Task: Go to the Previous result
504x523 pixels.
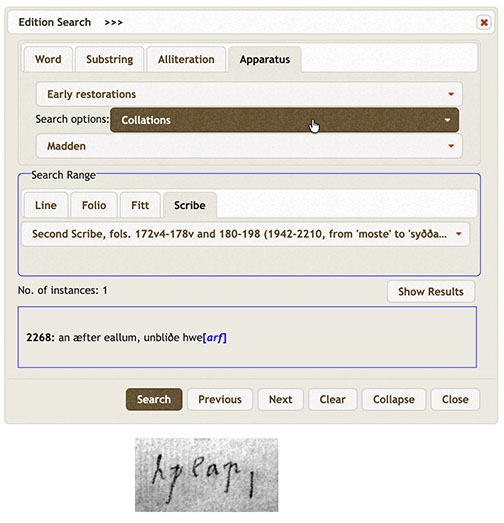Action: 220,399
